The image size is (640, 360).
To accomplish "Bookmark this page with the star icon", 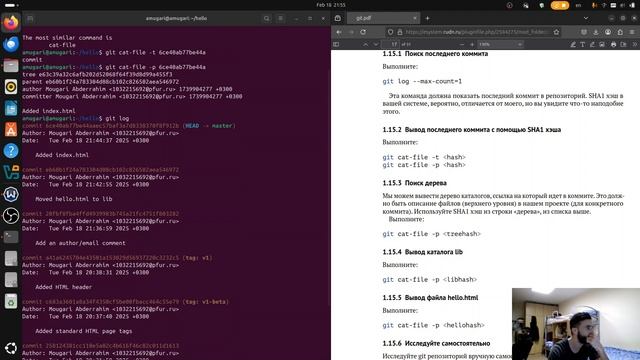I will pos(556,32).
